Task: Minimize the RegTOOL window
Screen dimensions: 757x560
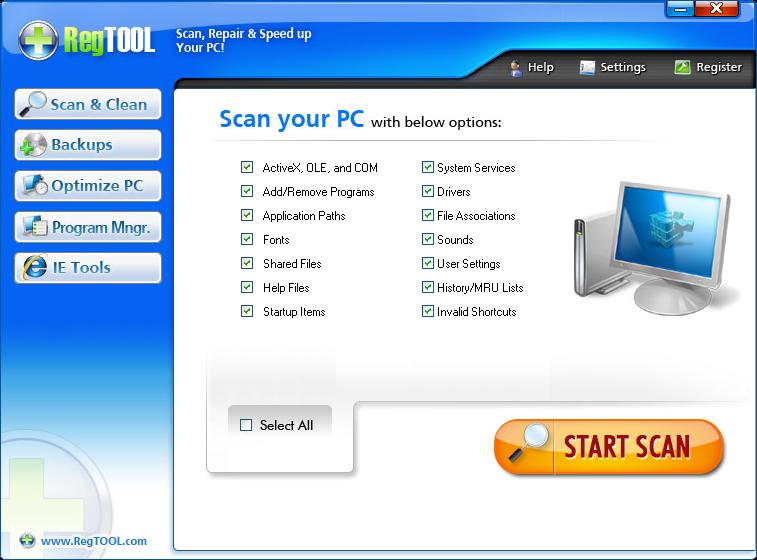Action: point(680,9)
